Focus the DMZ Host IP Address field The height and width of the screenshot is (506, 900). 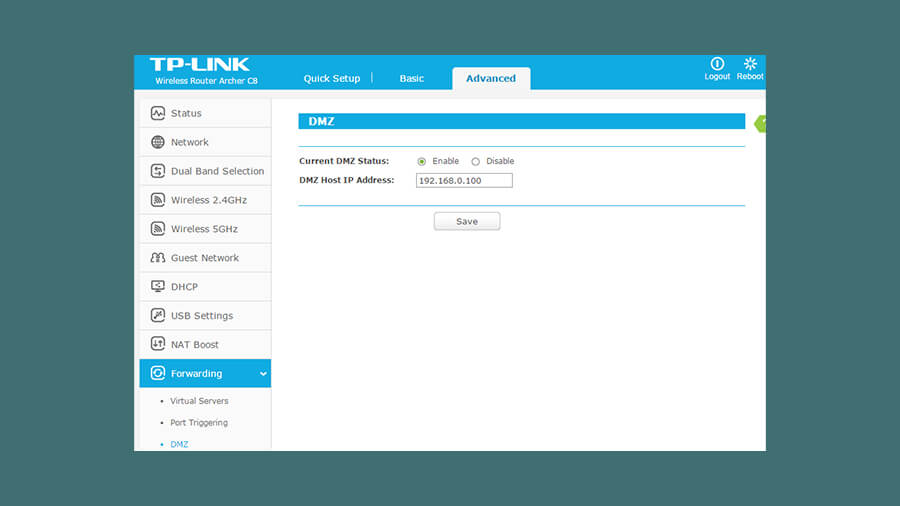click(x=464, y=181)
